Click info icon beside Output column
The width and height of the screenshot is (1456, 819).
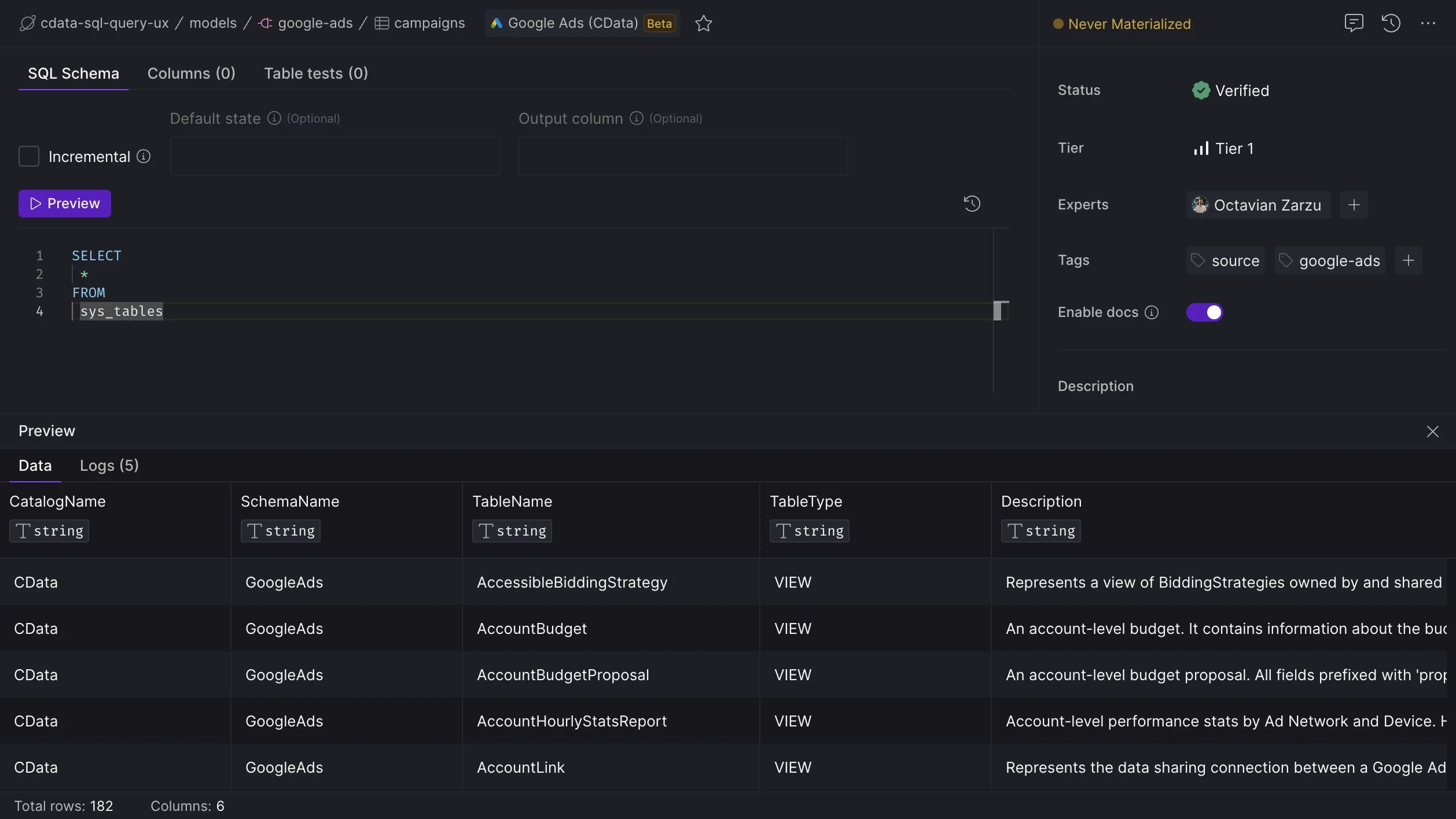636,118
